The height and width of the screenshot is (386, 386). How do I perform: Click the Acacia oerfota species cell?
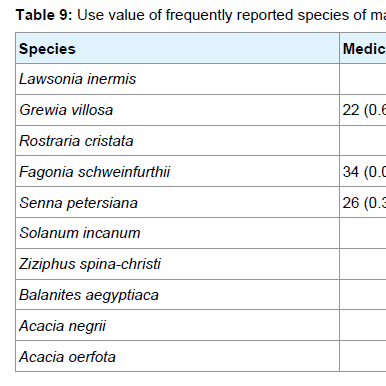click(177, 356)
